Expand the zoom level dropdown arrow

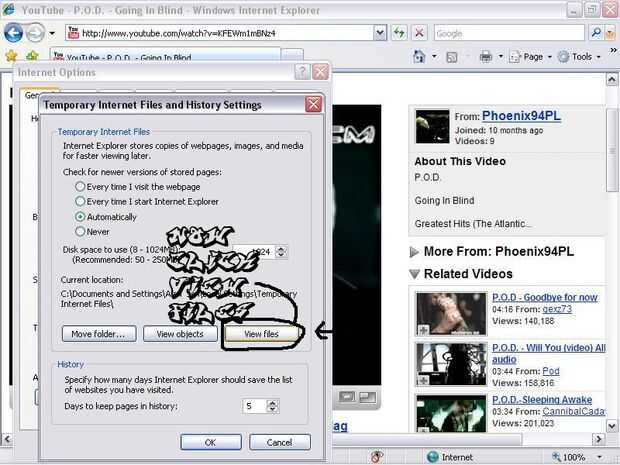point(600,457)
